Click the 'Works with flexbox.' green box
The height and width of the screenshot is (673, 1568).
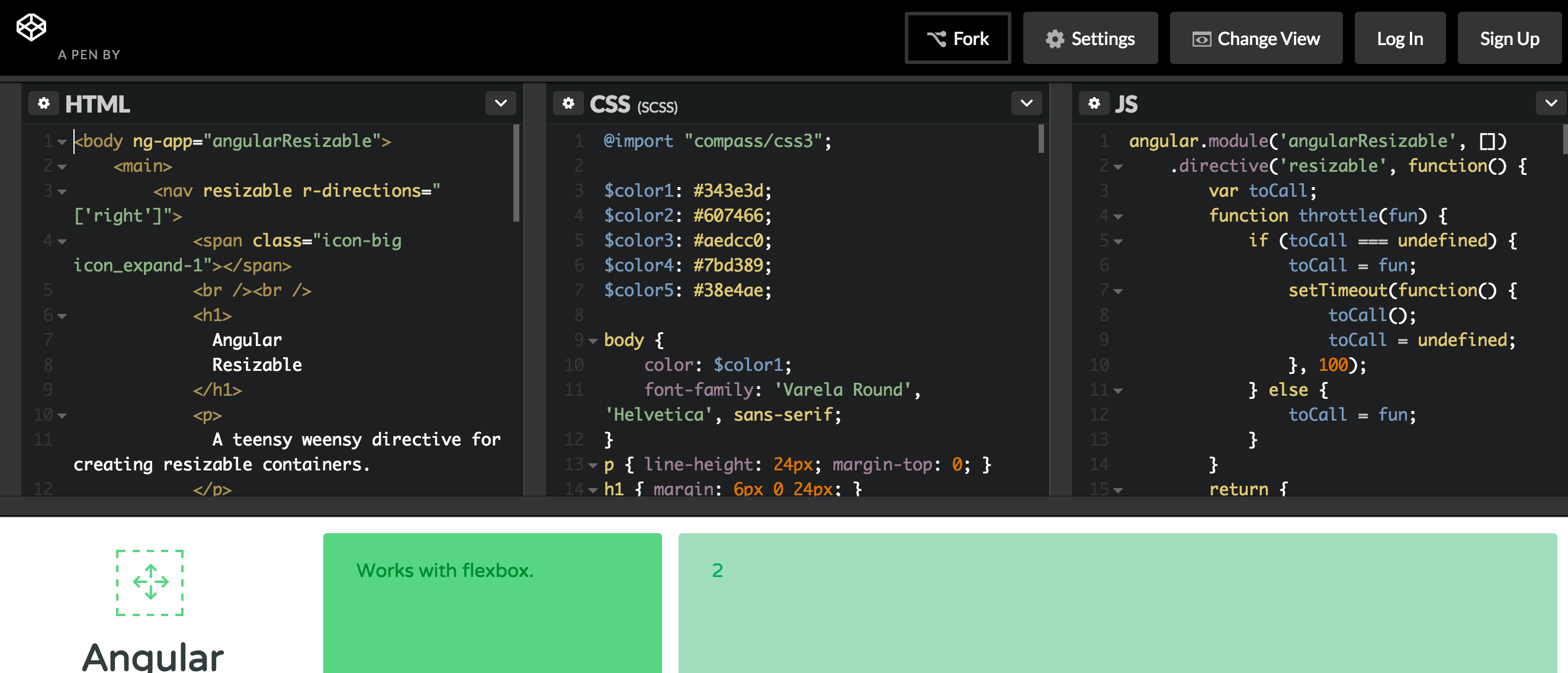pos(492,603)
